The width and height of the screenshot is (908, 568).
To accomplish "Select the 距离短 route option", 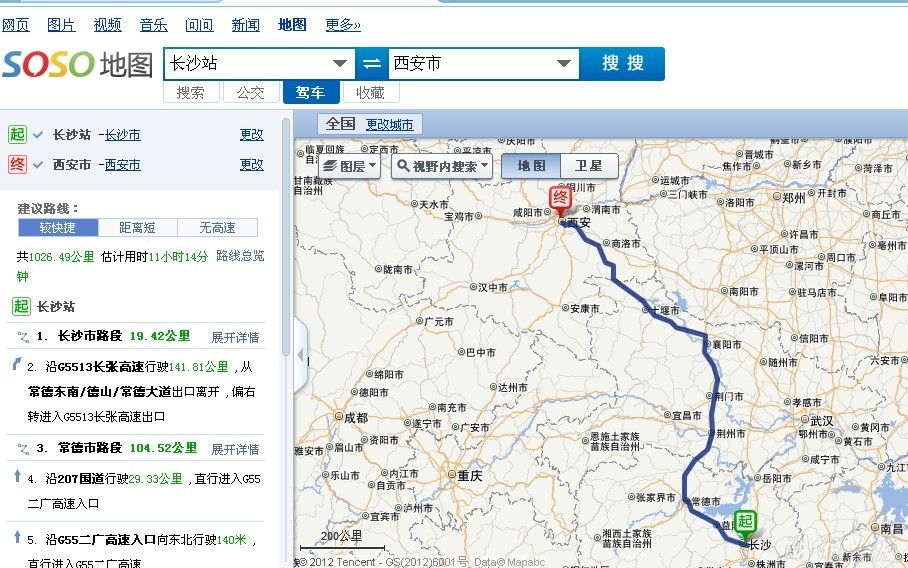I will 138,228.
